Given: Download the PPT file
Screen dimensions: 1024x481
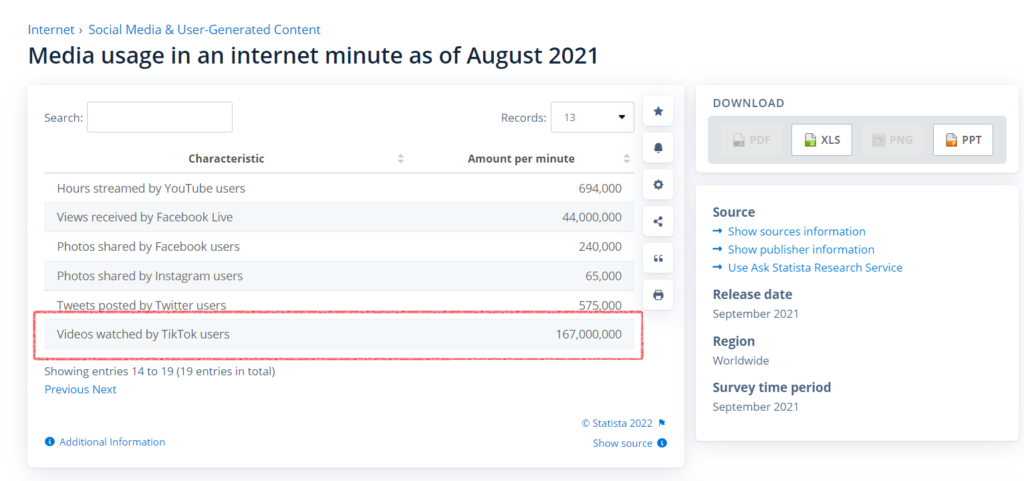Looking at the screenshot, I should click(x=962, y=140).
